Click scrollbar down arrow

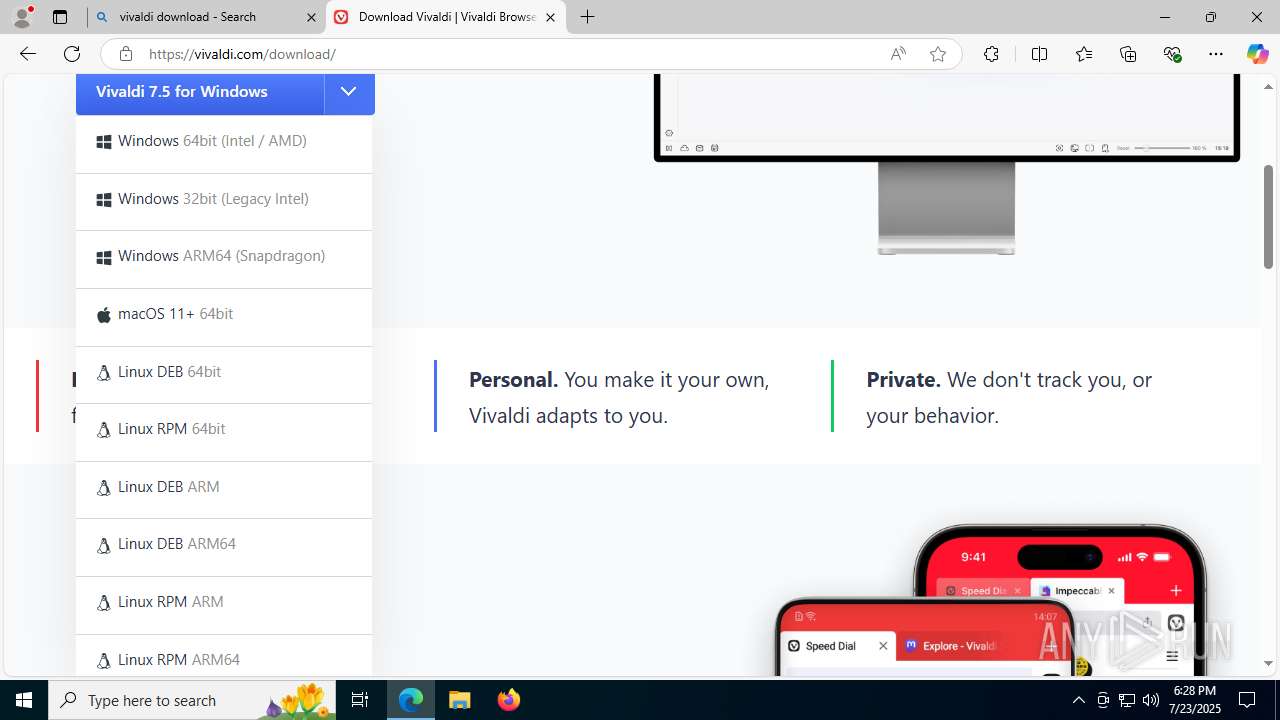1268,664
